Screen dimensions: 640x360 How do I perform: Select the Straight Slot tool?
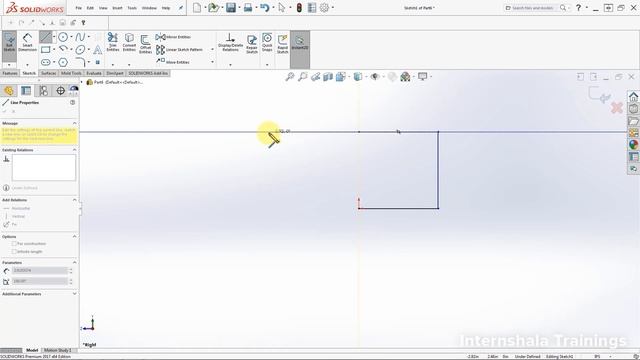pos(45,62)
